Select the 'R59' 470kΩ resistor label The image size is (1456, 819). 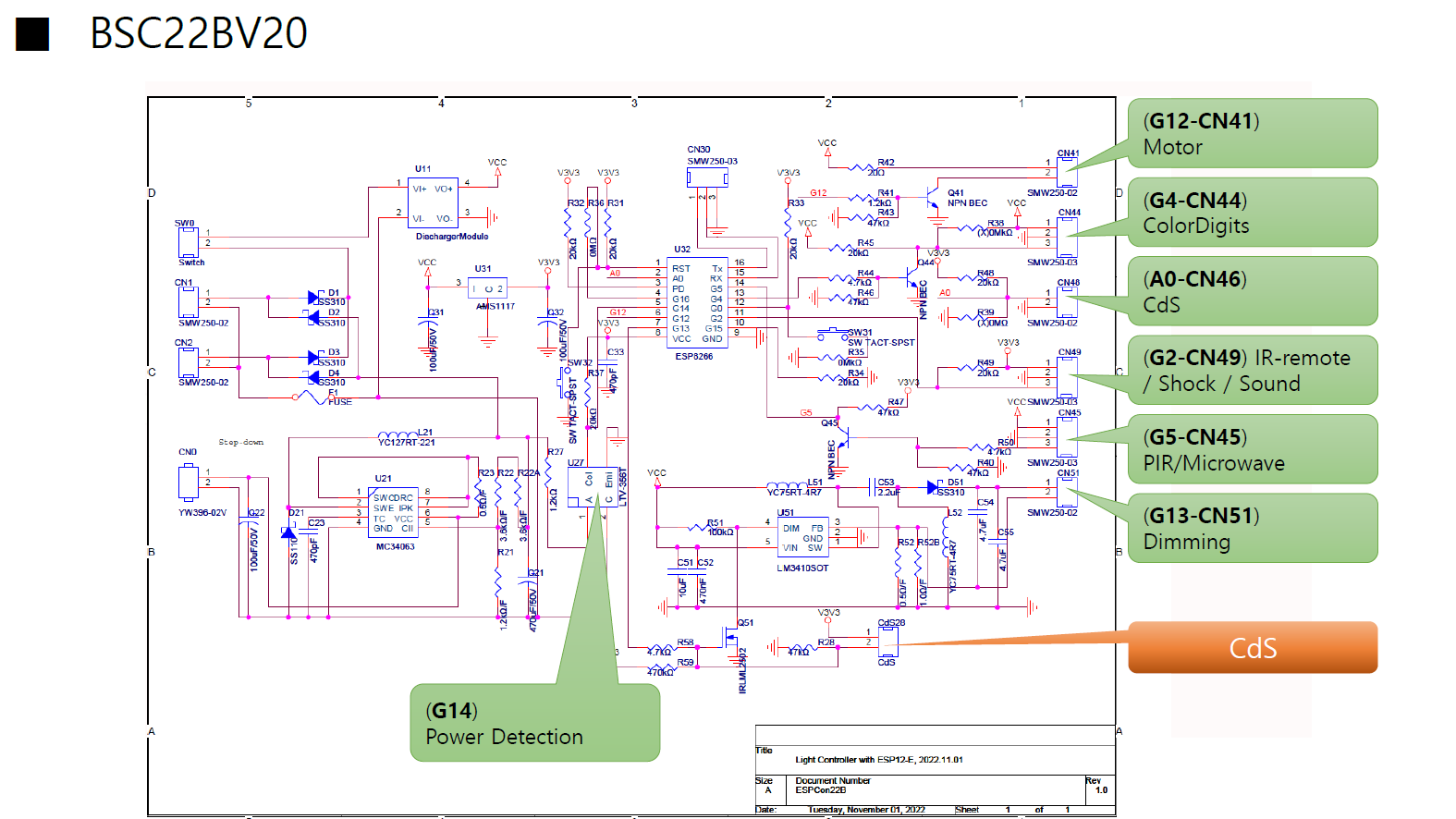685,663
